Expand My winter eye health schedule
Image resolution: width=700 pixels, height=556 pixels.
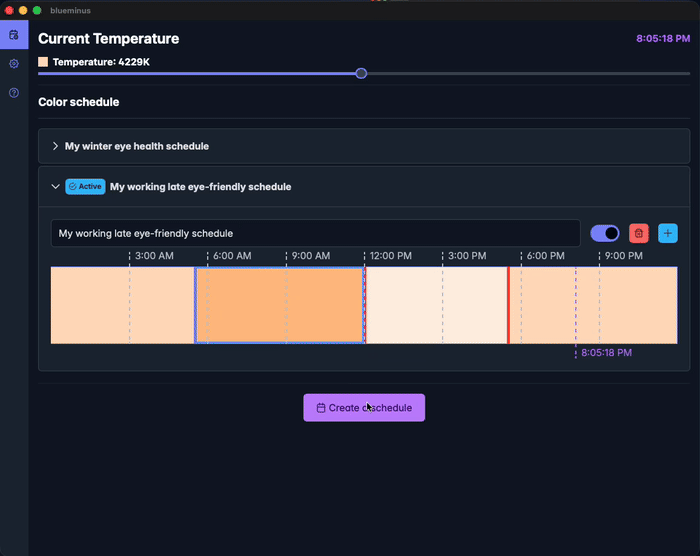click(x=55, y=146)
